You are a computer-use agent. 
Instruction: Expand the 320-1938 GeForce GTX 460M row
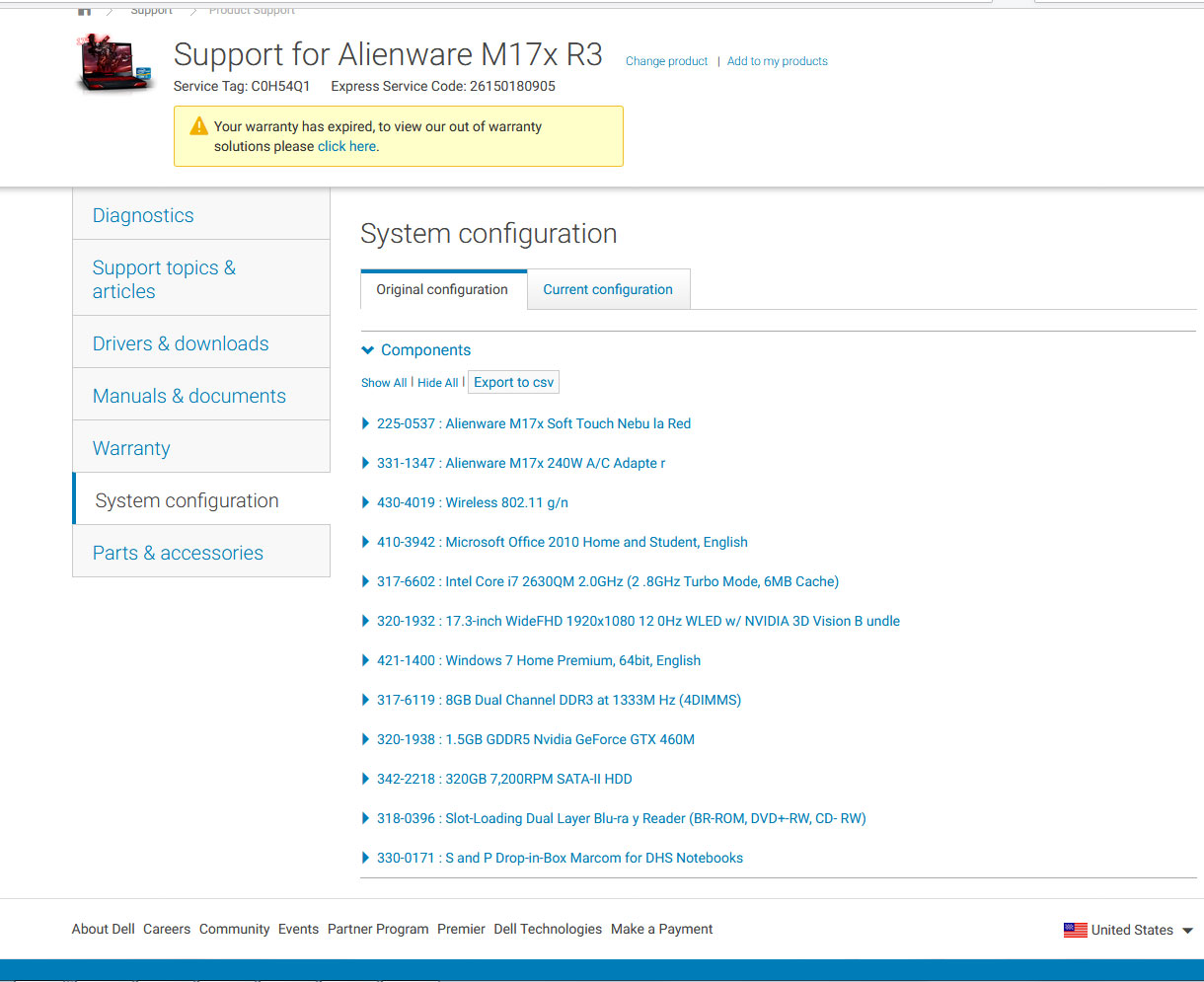[x=366, y=739]
